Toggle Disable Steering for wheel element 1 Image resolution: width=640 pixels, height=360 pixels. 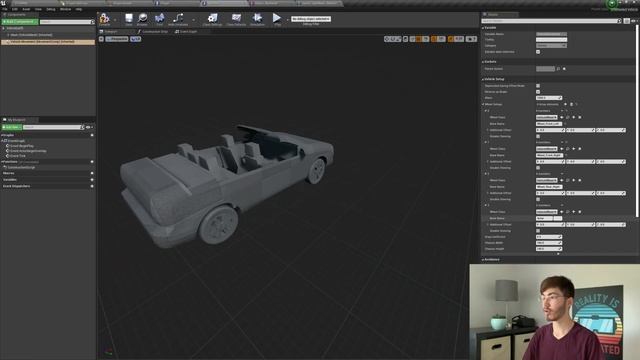pyautogui.click(x=538, y=168)
